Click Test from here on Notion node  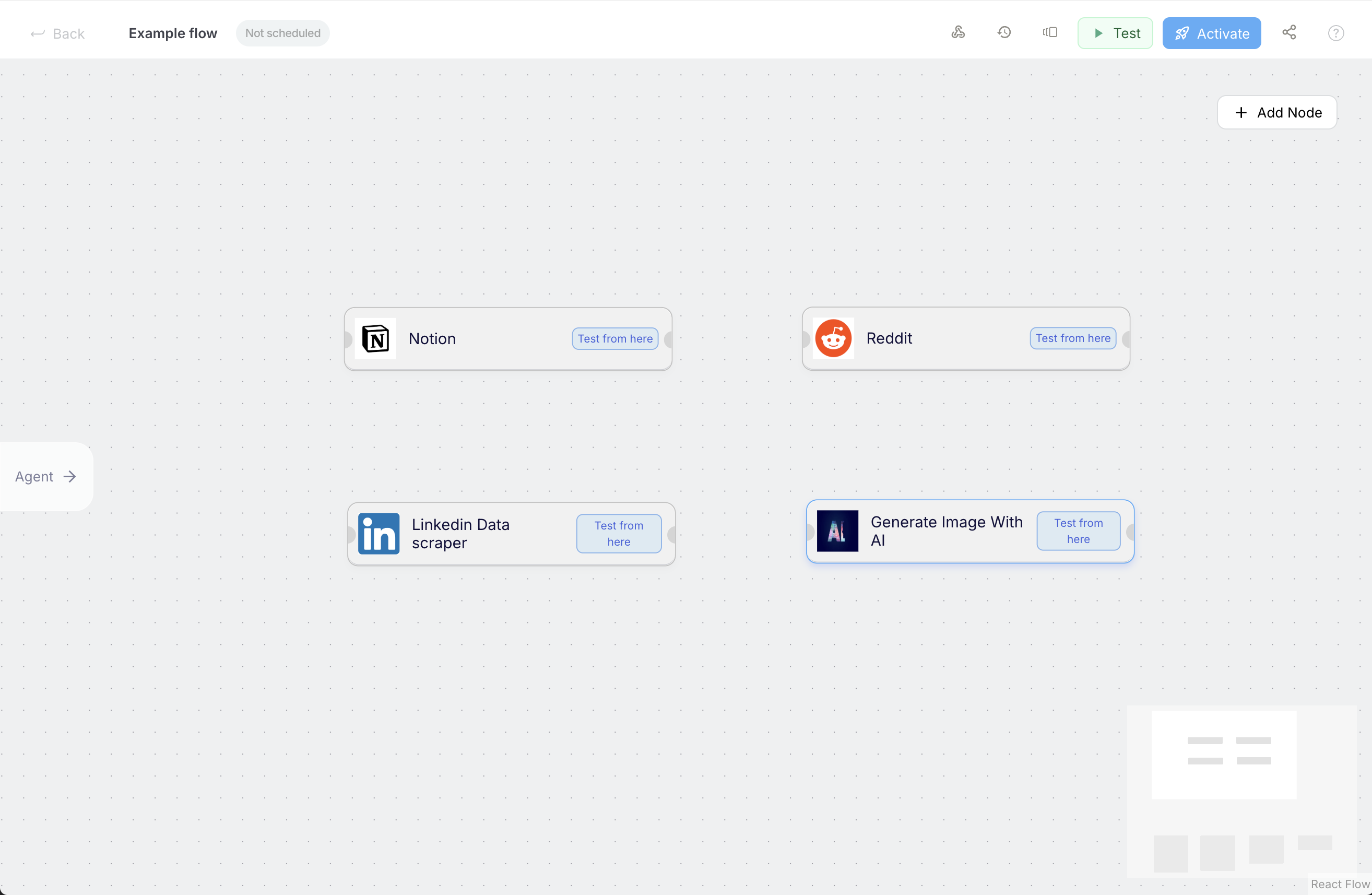(615, 338)
